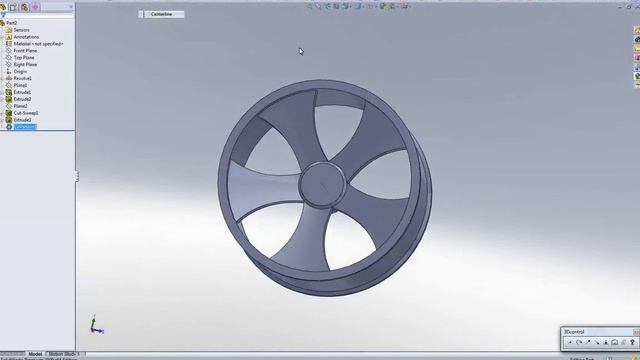Switch to the Model tab
This screenshot has height=360, width=640.
pos(35,354)
